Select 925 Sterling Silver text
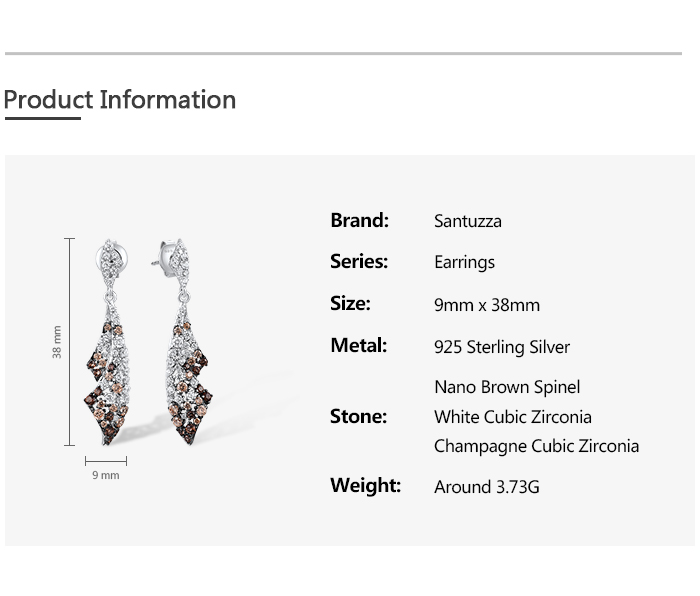This screenshot has height=596, width=700. coord(502,347)
